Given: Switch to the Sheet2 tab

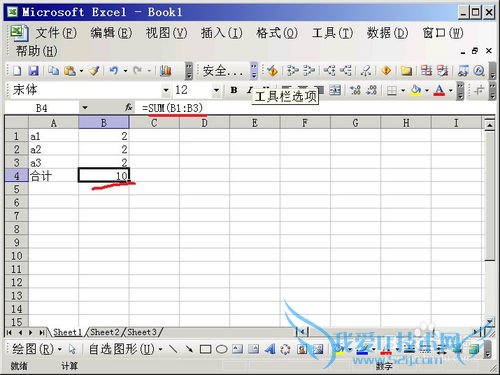Looking at the screenshot, I should point(105,332).
